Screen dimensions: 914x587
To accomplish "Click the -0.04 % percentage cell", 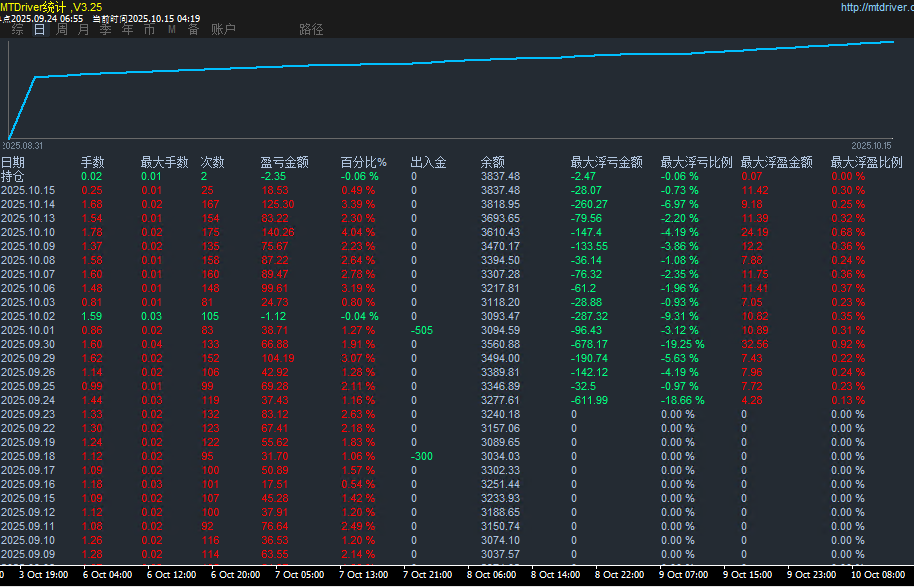I will 360,316.
